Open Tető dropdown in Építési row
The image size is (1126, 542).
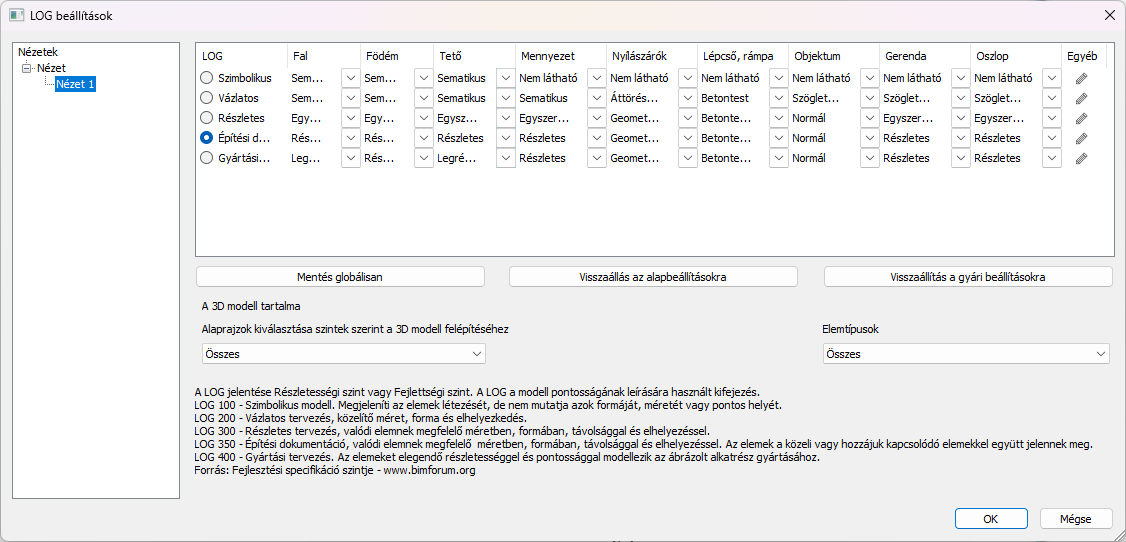(x=506, y=138)
